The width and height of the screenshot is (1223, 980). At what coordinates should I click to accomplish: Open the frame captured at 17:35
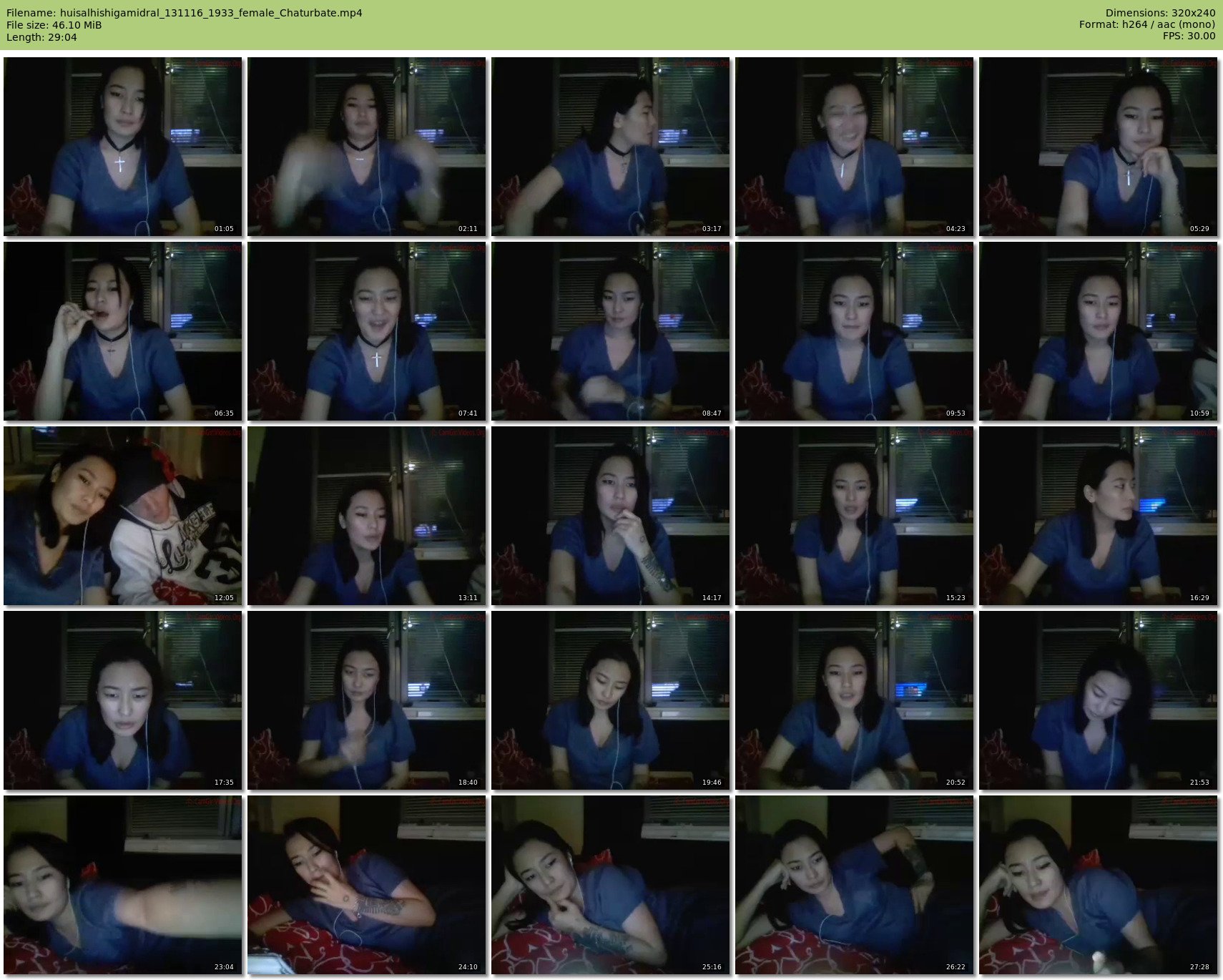(123, 700)
